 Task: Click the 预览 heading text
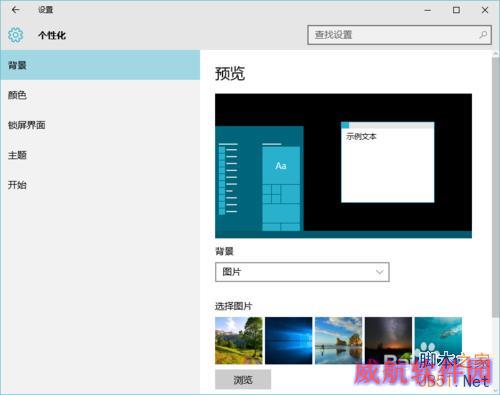point(230,74)
